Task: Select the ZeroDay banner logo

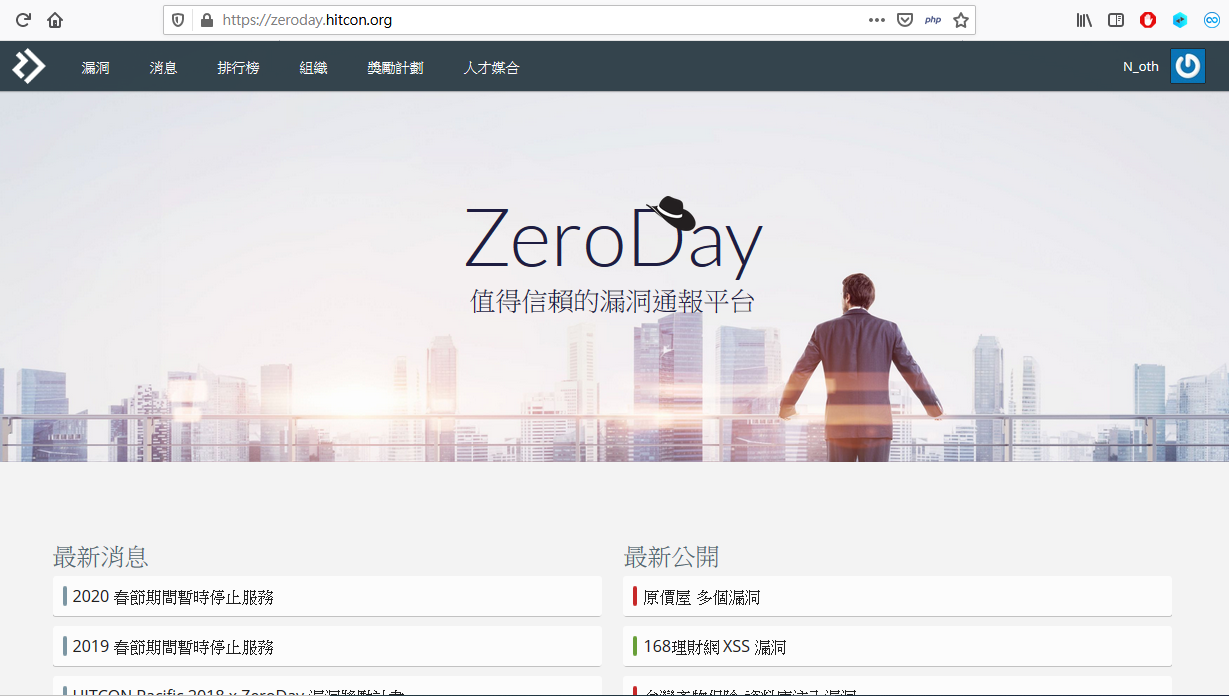Action: (614, 236)
